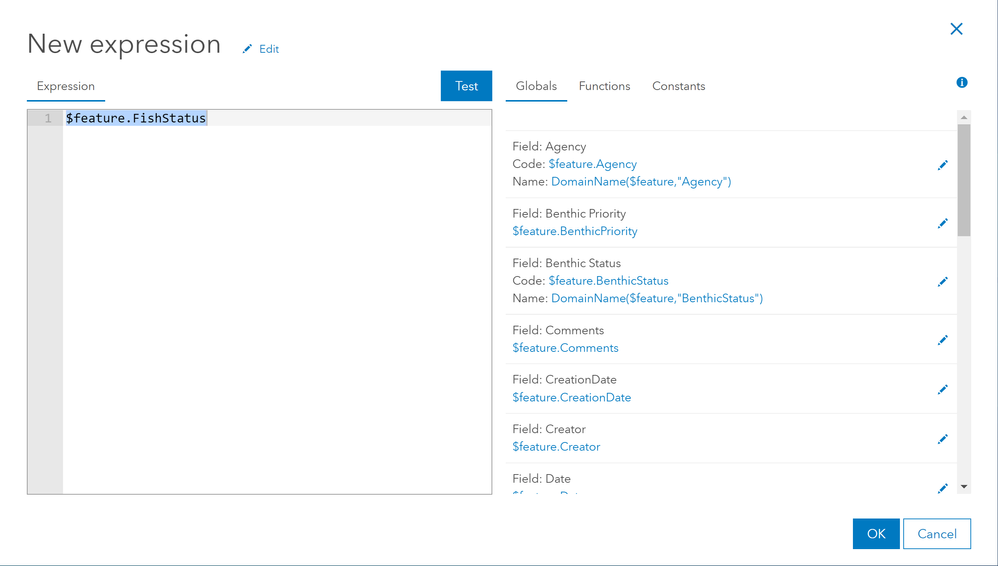Click the pencil icon for Benthic Status field
Image resolution: width=998 pixels, height=566 pixels.
pos(943,281)
